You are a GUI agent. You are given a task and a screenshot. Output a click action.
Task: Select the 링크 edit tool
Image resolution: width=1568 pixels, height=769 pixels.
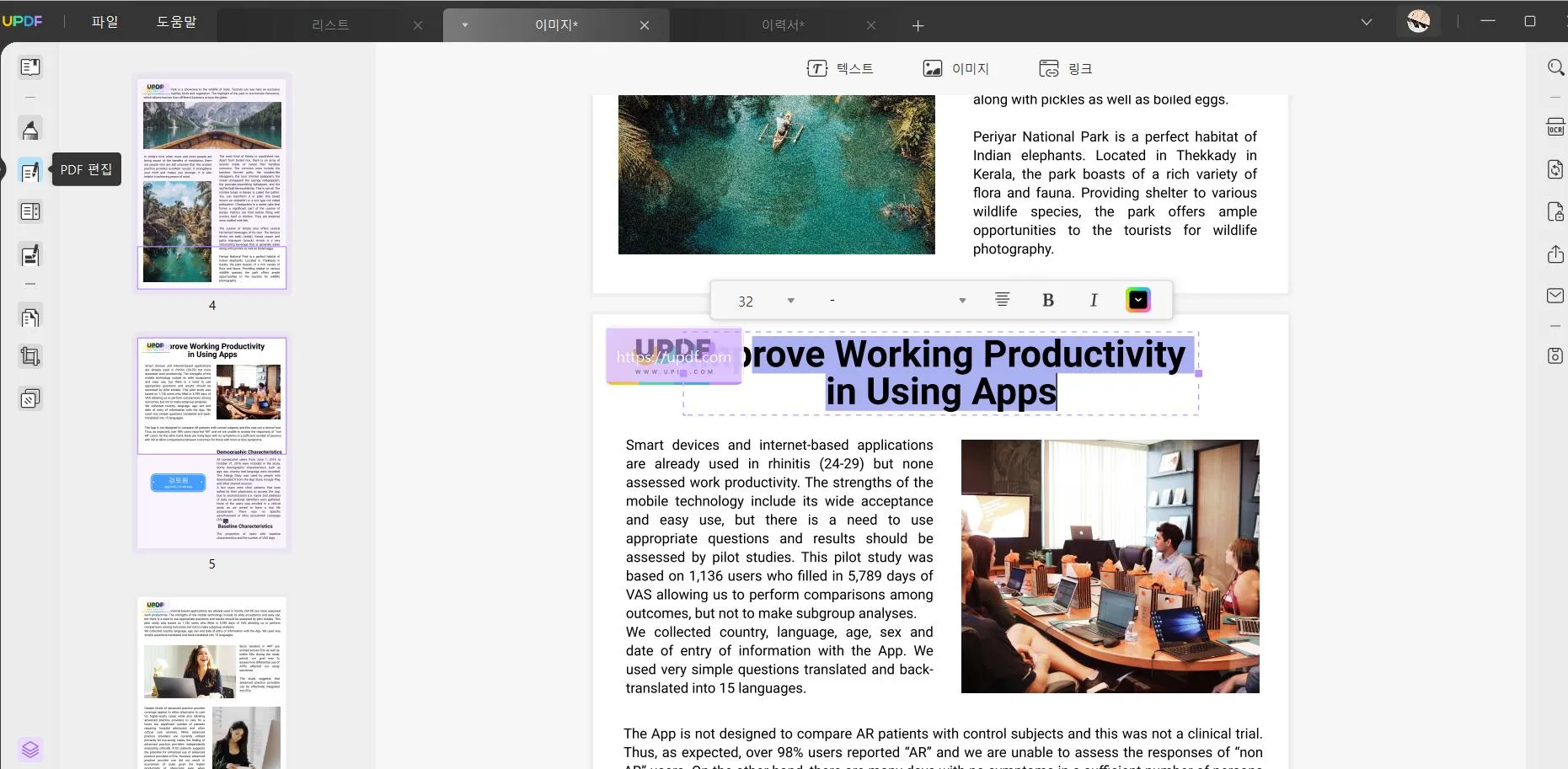pos(1066,68)
